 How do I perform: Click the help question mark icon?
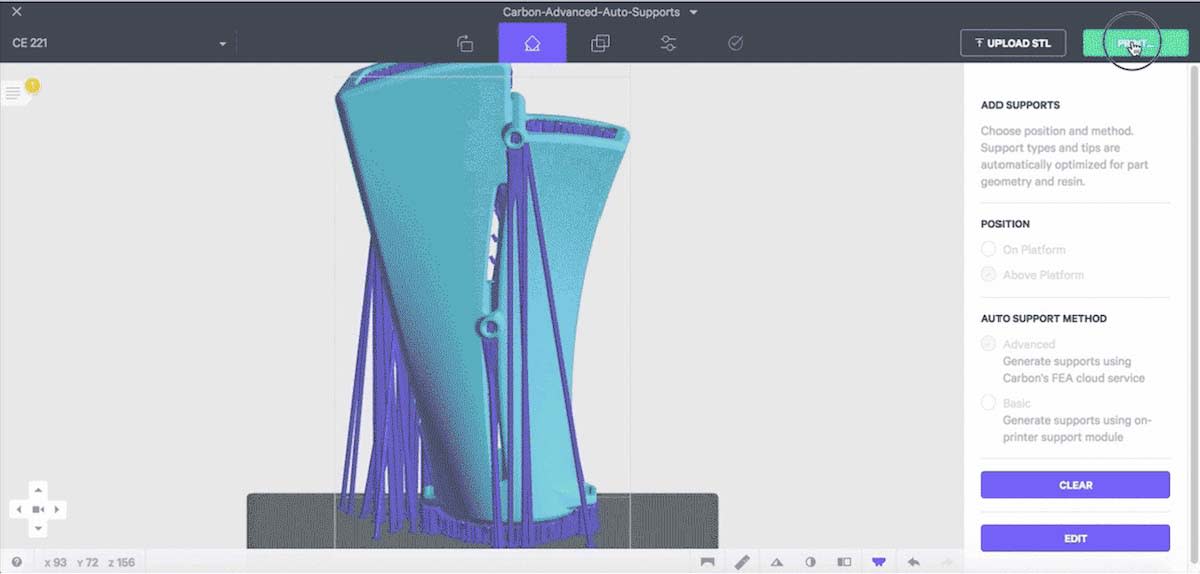(16, 562)
